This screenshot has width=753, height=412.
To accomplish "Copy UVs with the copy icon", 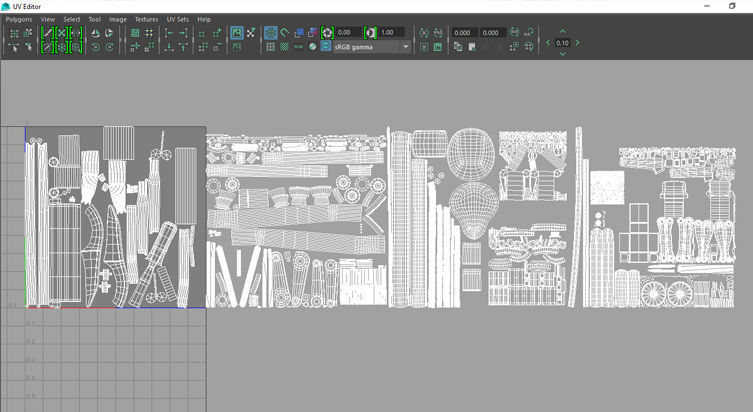I will pyautogui.click(x=458, y=47).
